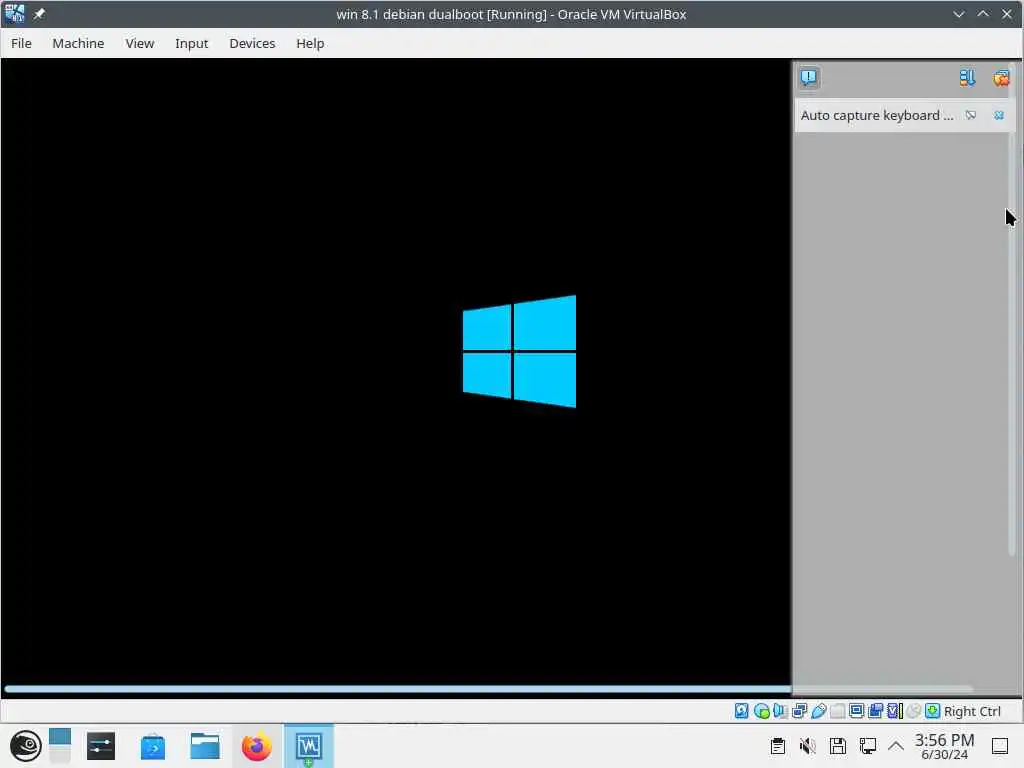This screenshot has height=768, width=1024.
Task: Open the Devices menu
Action: pyautogui.click(x=252, y=43)
